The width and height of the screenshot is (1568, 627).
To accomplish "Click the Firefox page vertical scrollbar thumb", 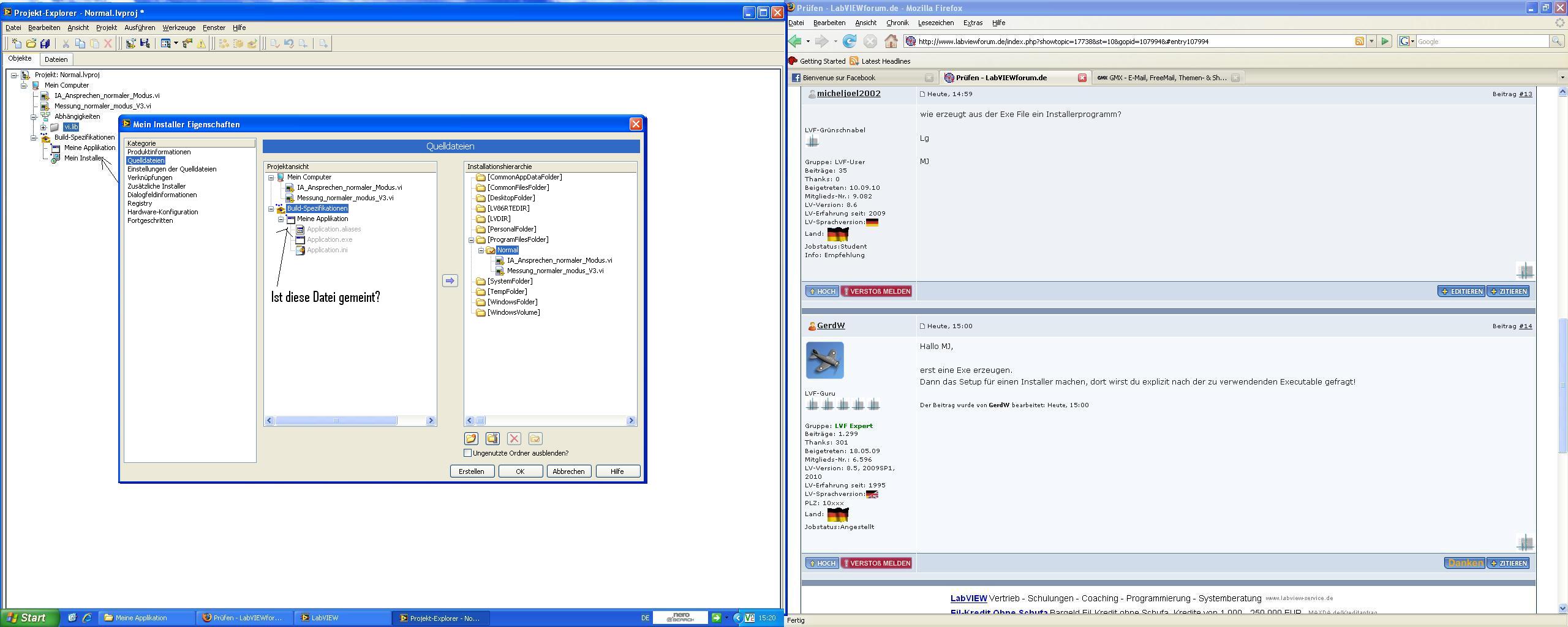I will click(1562, 386).
